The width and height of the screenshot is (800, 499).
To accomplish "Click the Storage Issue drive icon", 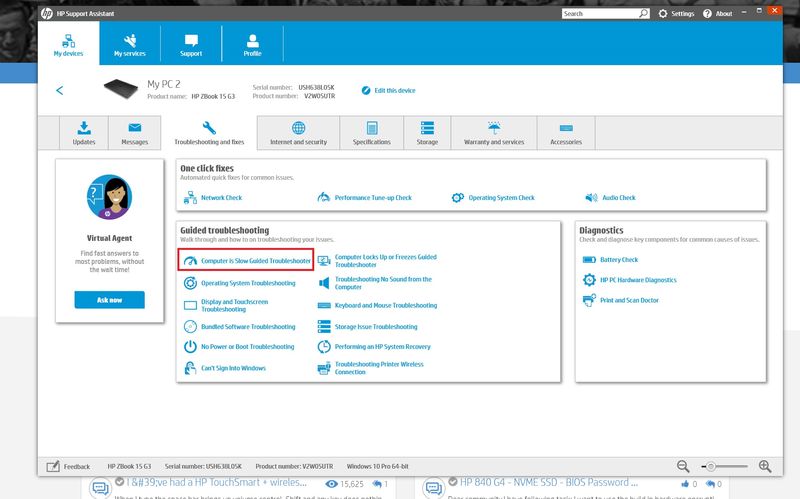I will click(x=324, y=327).
